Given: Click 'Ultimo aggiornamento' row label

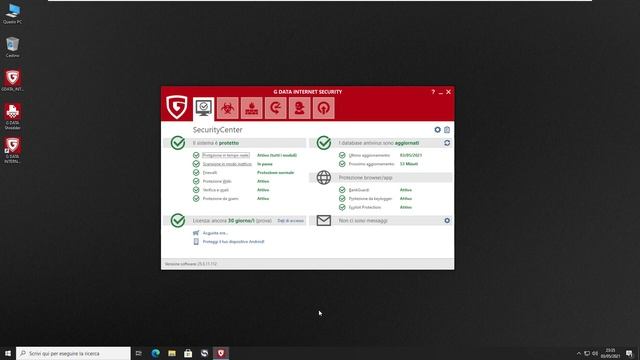Looking at the screenshot, I should point(369,156).
